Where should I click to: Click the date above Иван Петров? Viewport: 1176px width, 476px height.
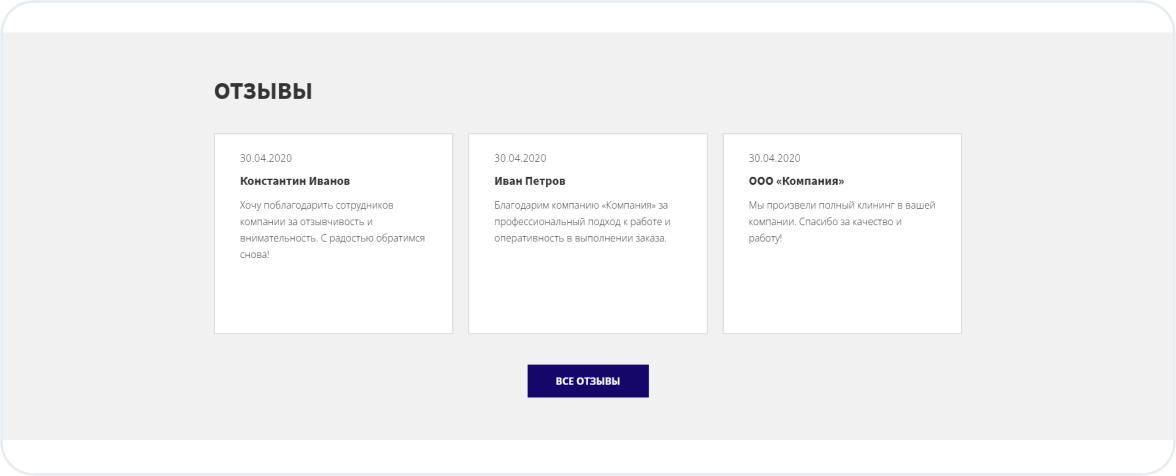tap(520, 158)
